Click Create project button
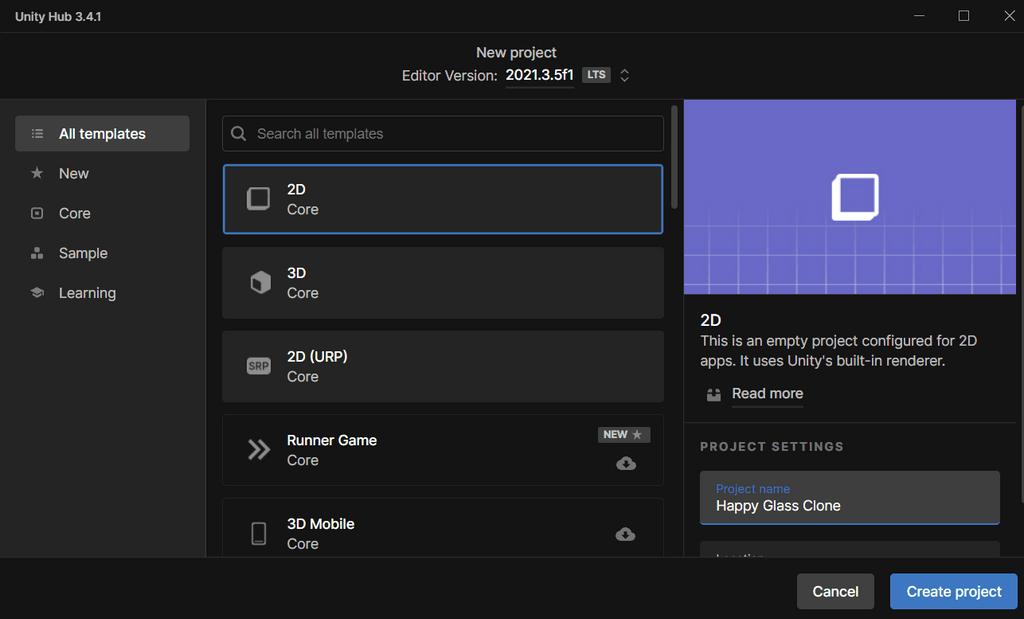 (x=953, y=592)
